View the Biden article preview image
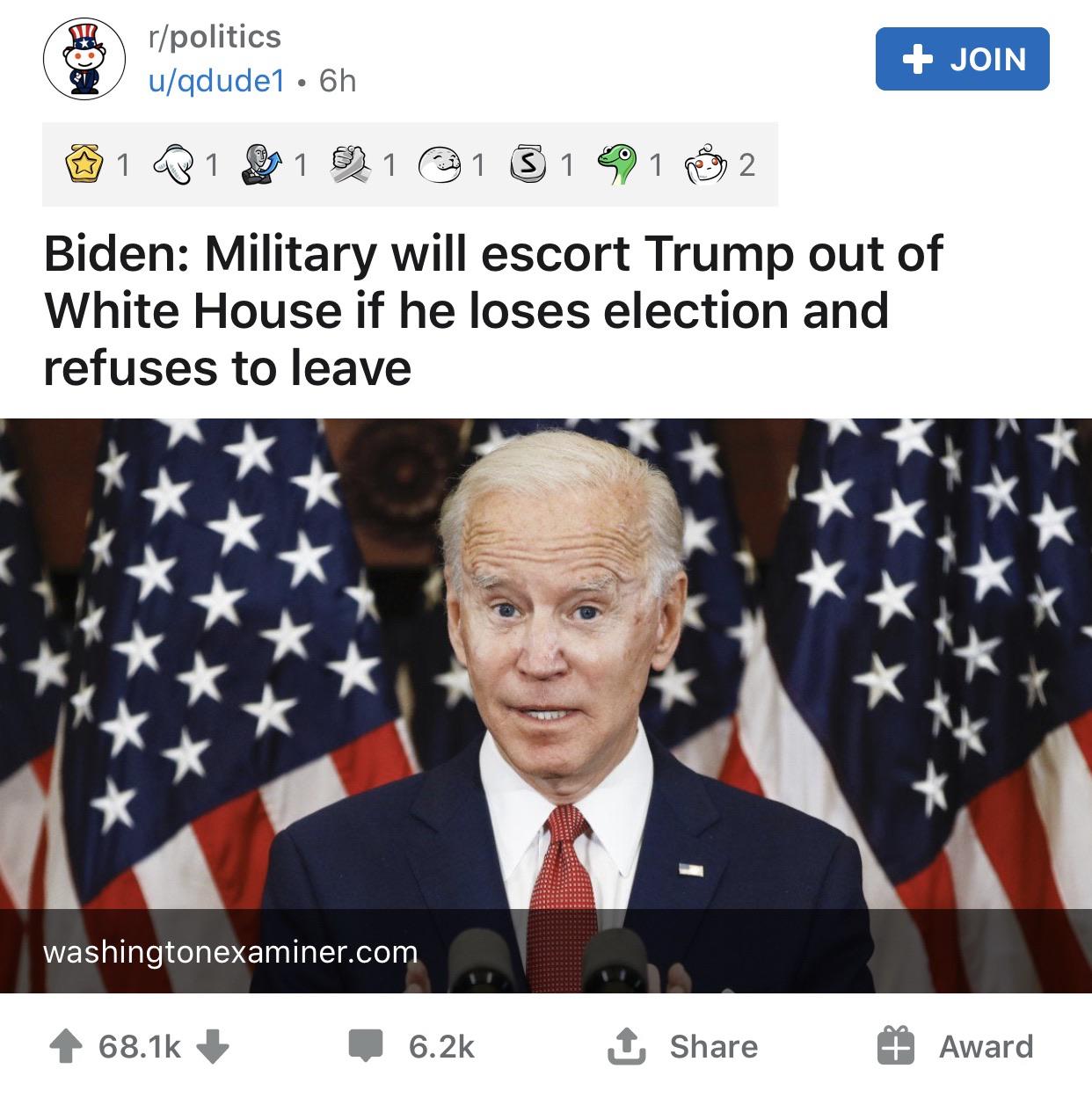1092x1098 pixels. 546,705
